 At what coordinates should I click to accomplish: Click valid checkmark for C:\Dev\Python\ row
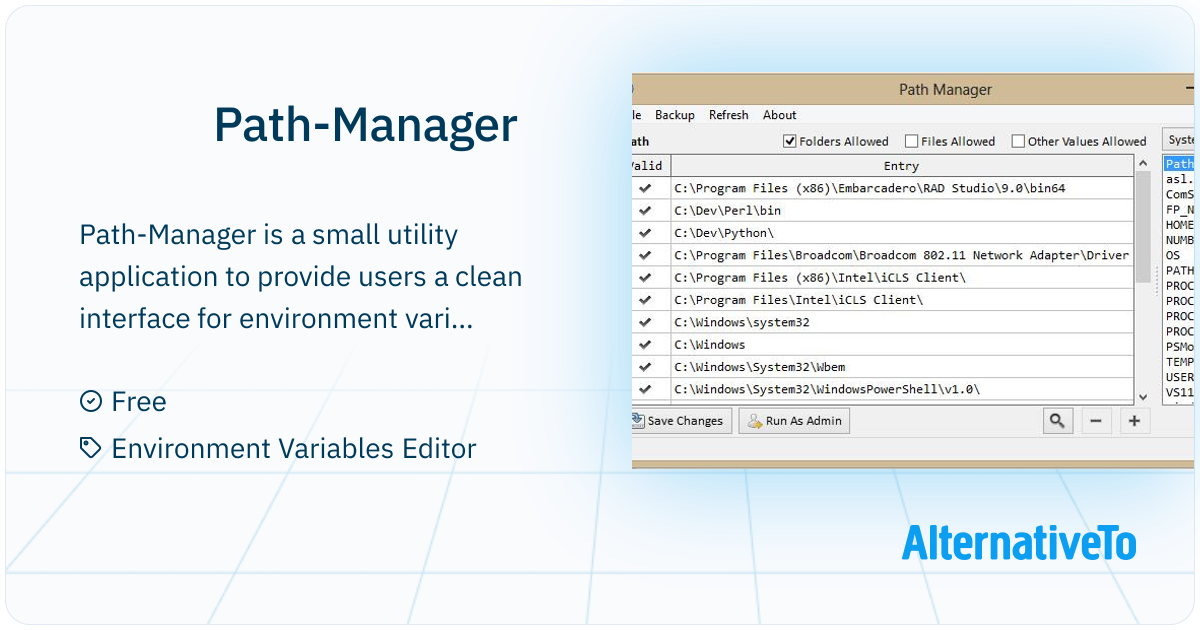tap(645, 233)
